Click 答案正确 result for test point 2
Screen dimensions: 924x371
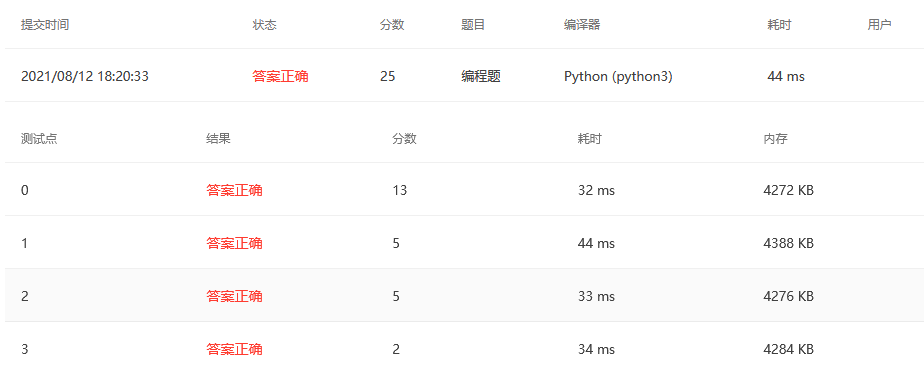click(235, 296)
